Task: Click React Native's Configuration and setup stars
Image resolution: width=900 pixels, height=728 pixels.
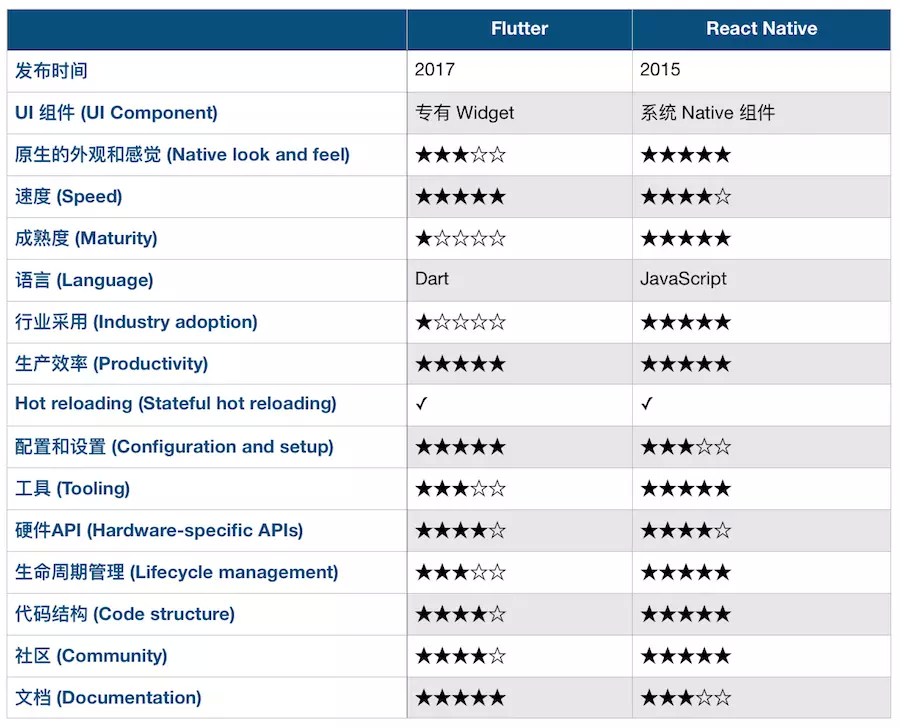Action: click(685, 447)
